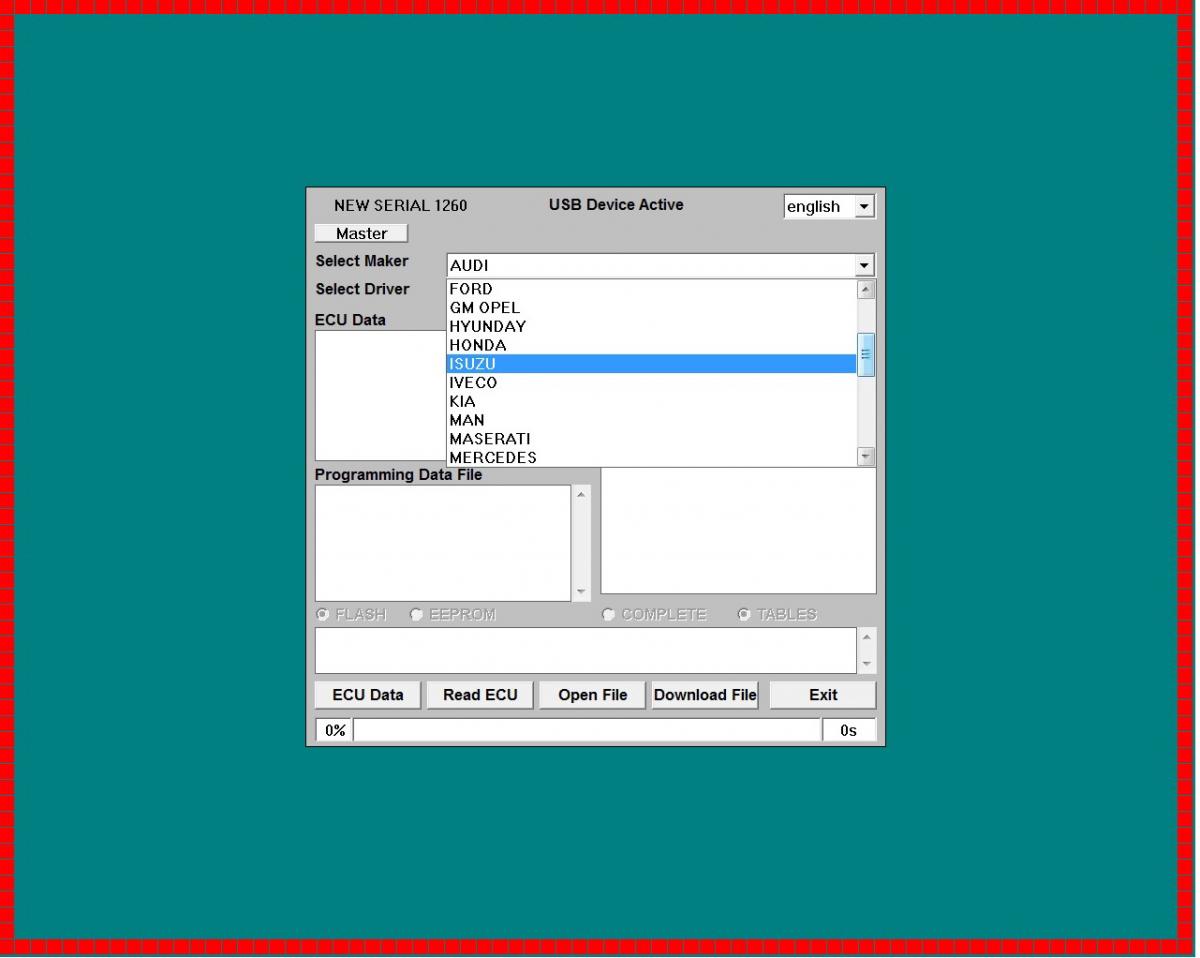
Task: Click the Read ECU button
Action: [480, 695]
